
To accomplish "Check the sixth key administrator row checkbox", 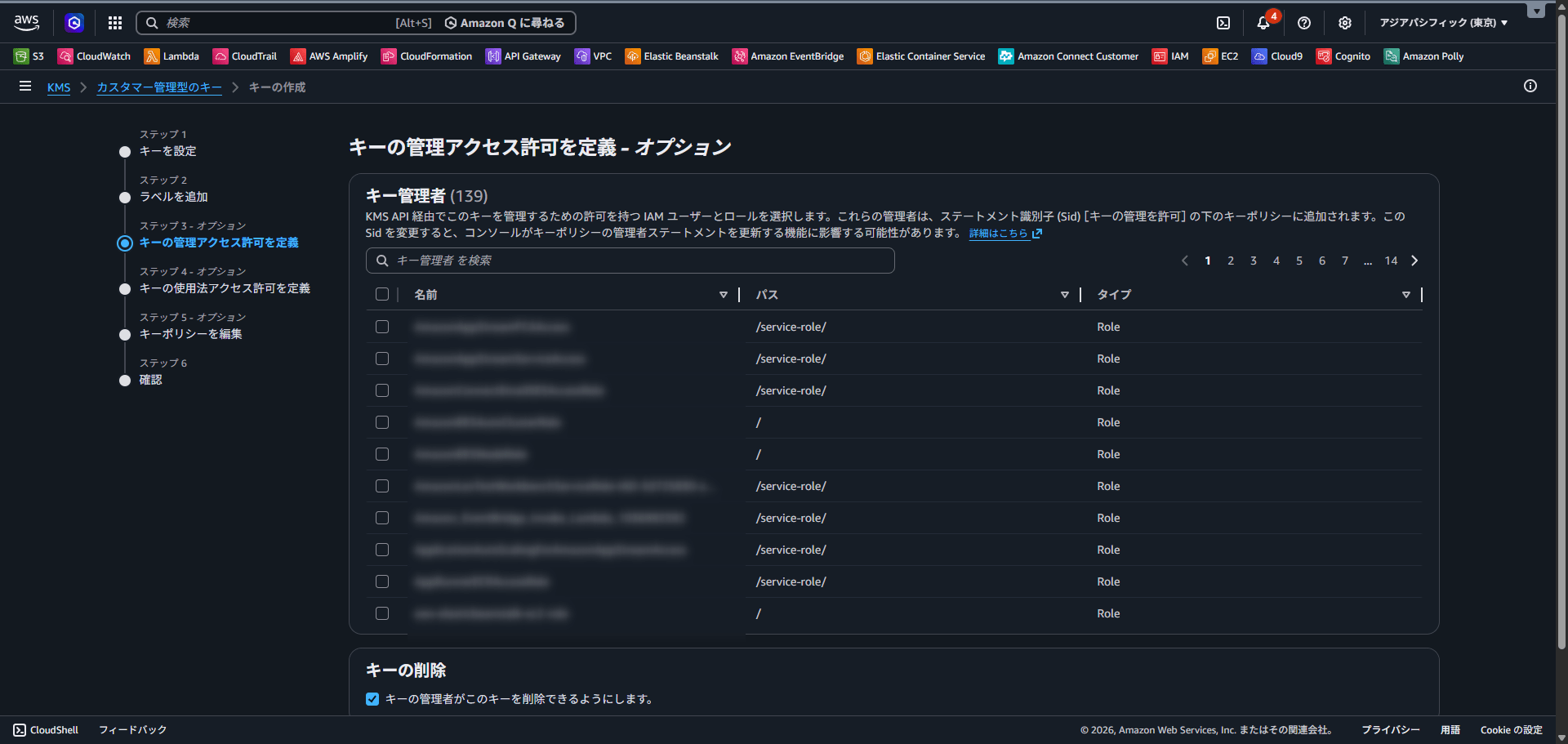I will point(382,486).
